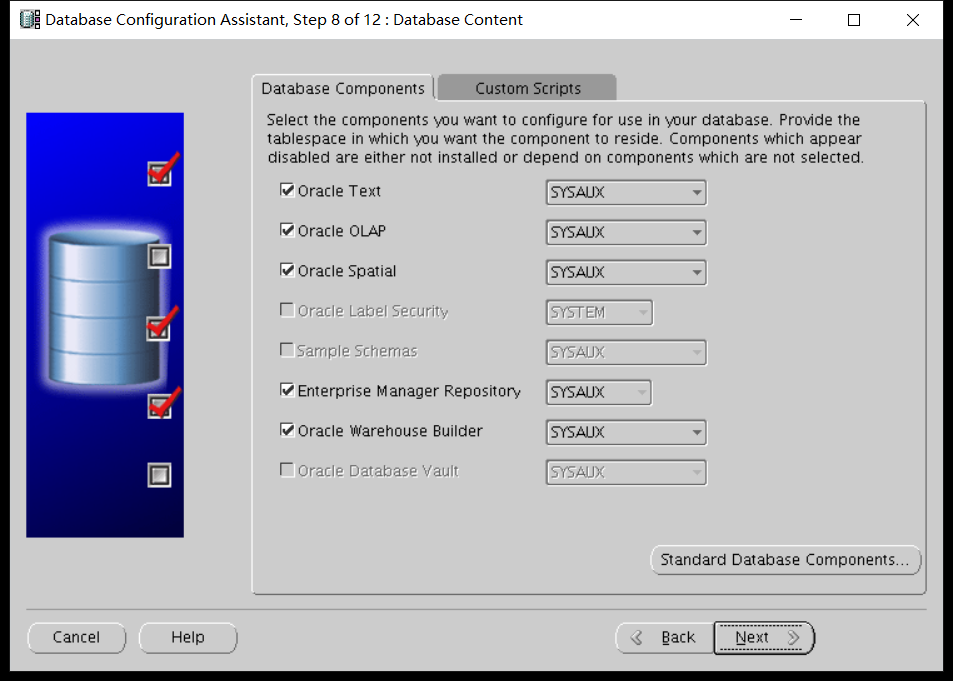Open the Oracle Warehouse Builder tablespace dropdown
Screen dimensions: 953x681
click(x=626, y=432)
